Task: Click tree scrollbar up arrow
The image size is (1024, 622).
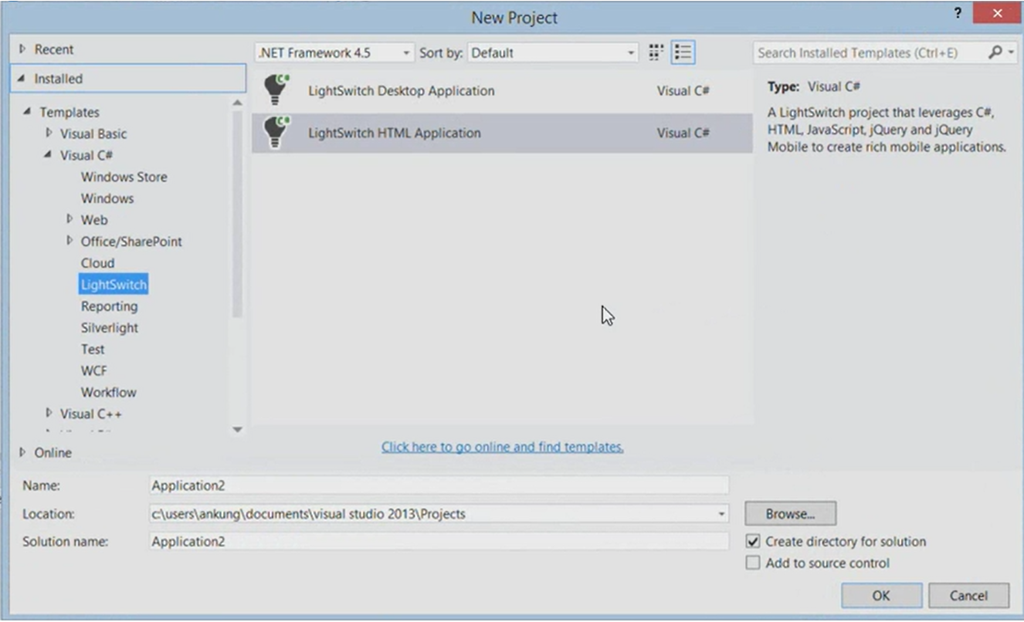Action: 237,103
